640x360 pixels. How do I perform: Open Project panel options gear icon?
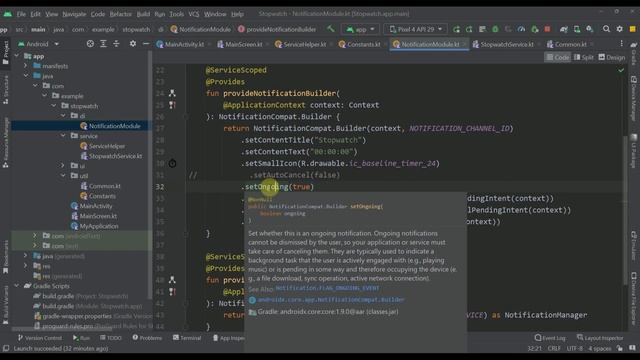tap(133, 44)
